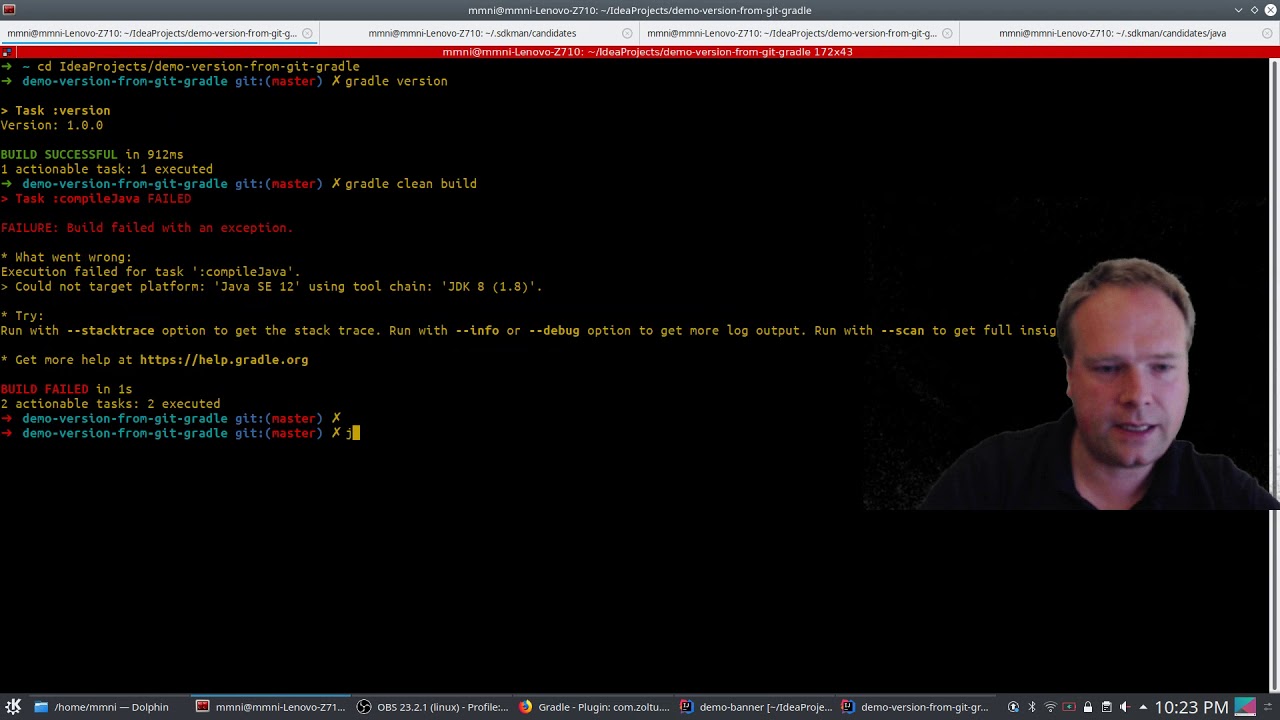Close the third terminal tab

point(947,33)
